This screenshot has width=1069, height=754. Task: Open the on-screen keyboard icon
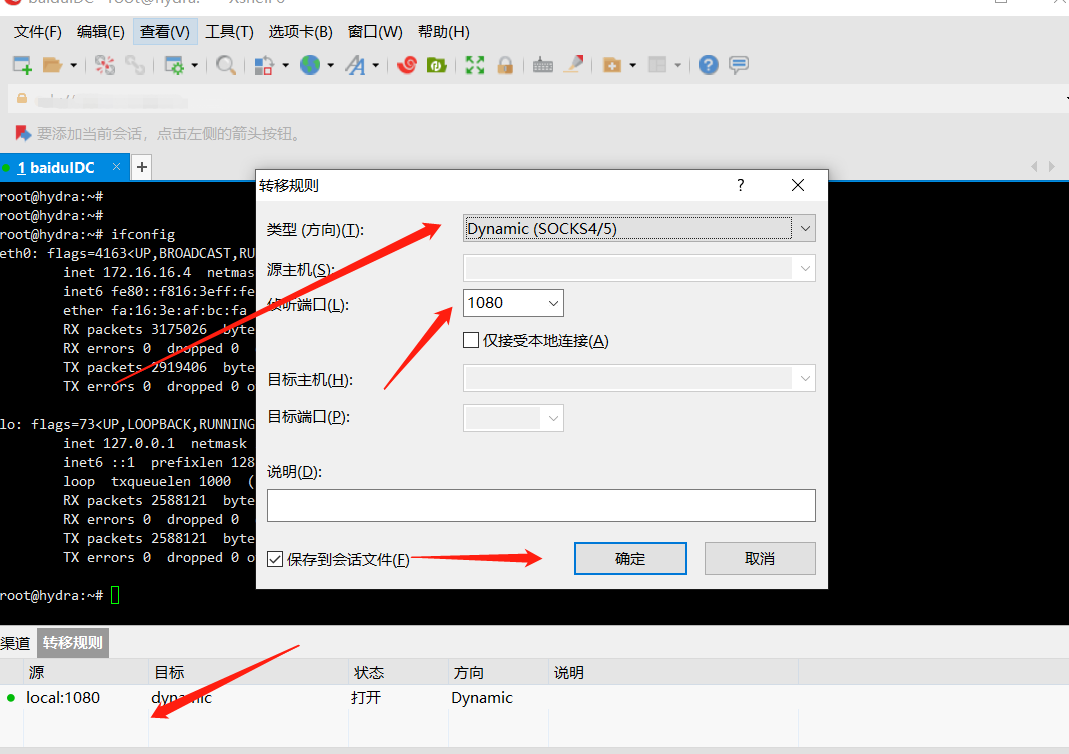(542, 64)
